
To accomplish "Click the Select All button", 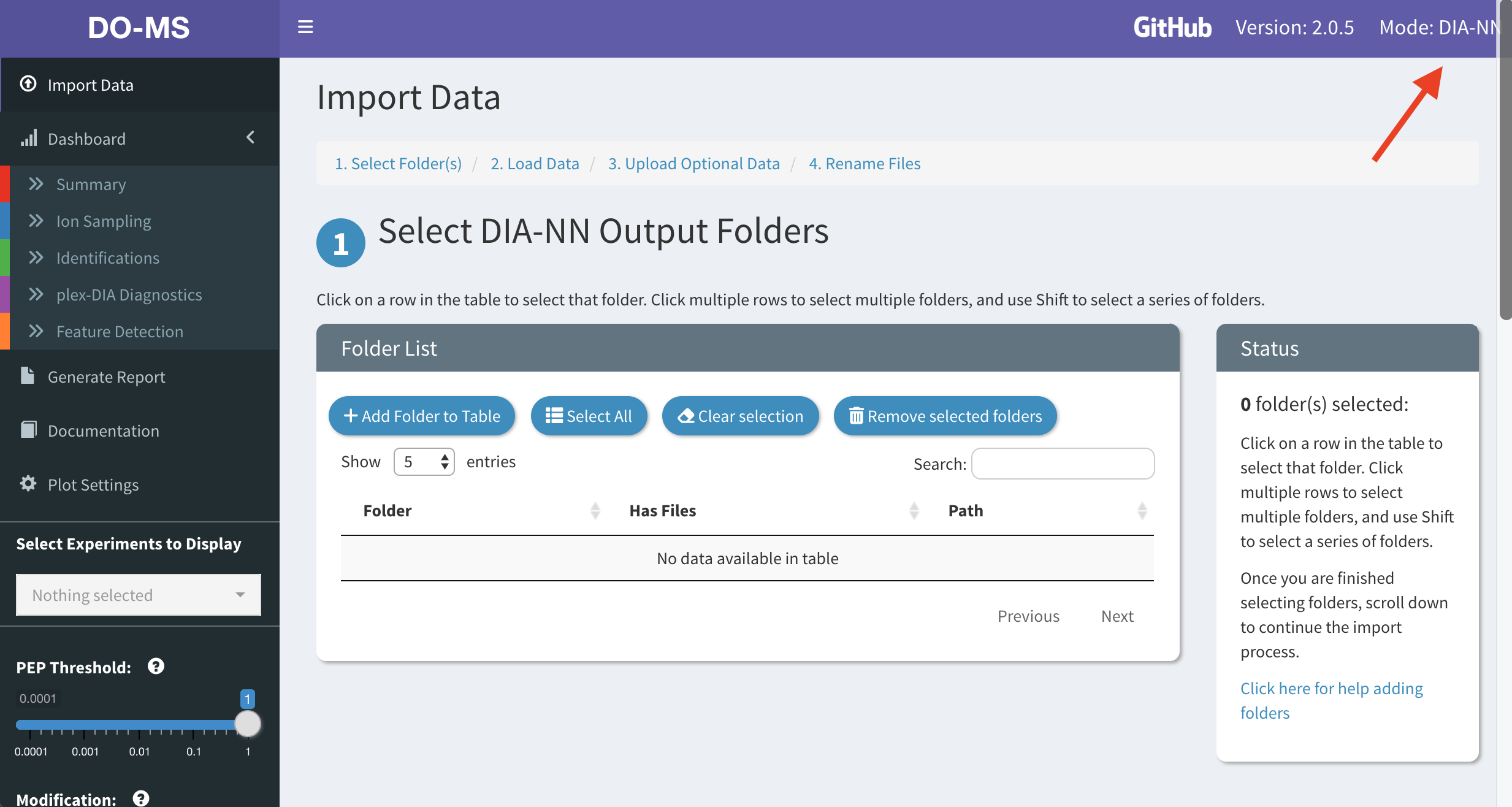I will tap(589, 416).
